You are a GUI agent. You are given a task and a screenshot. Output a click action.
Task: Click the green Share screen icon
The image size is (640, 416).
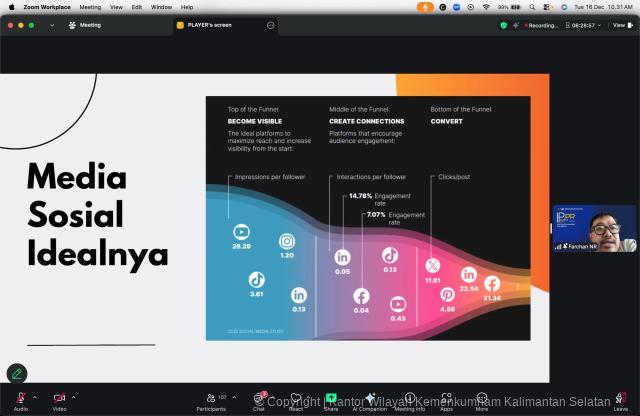(331, 398)
